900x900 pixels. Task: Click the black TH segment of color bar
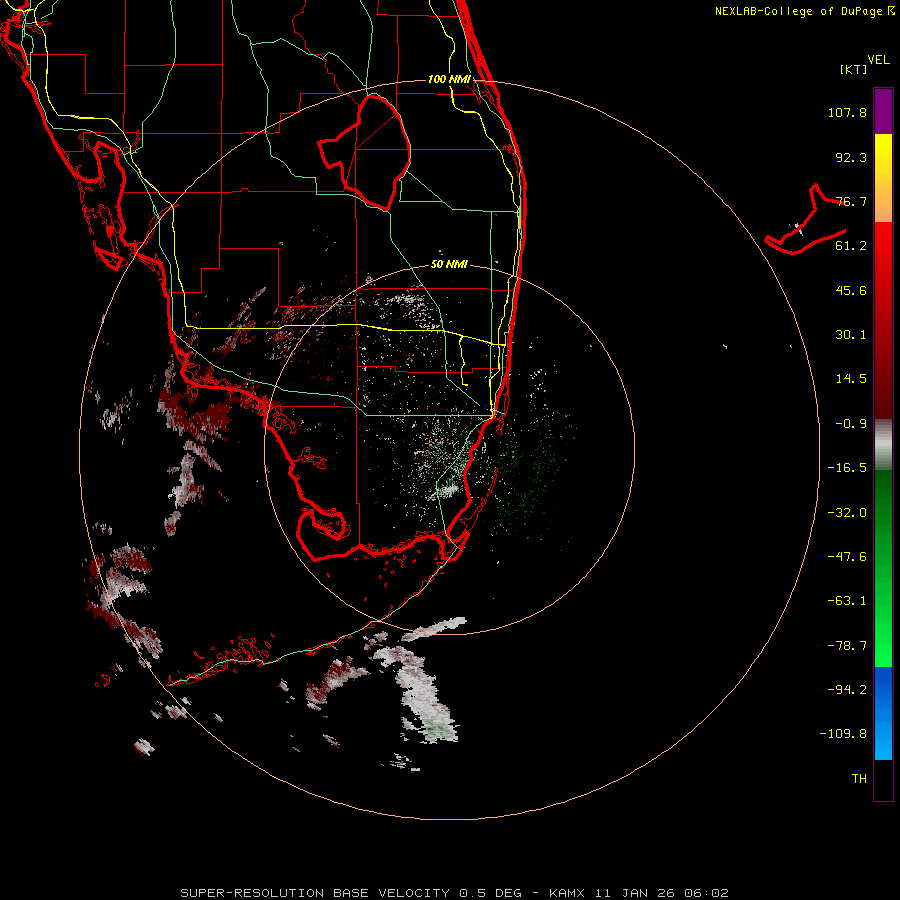(x=883, y=780)
